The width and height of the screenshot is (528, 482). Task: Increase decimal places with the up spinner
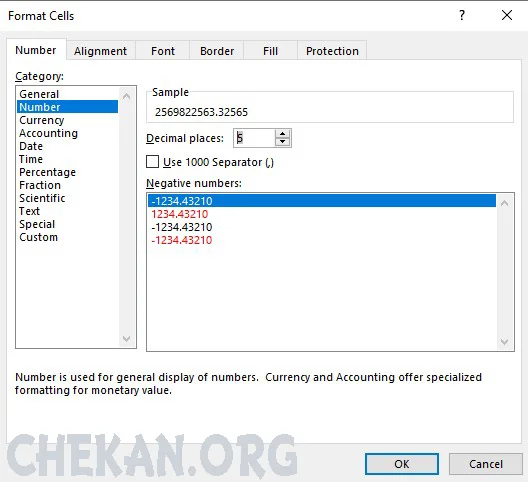283,134
